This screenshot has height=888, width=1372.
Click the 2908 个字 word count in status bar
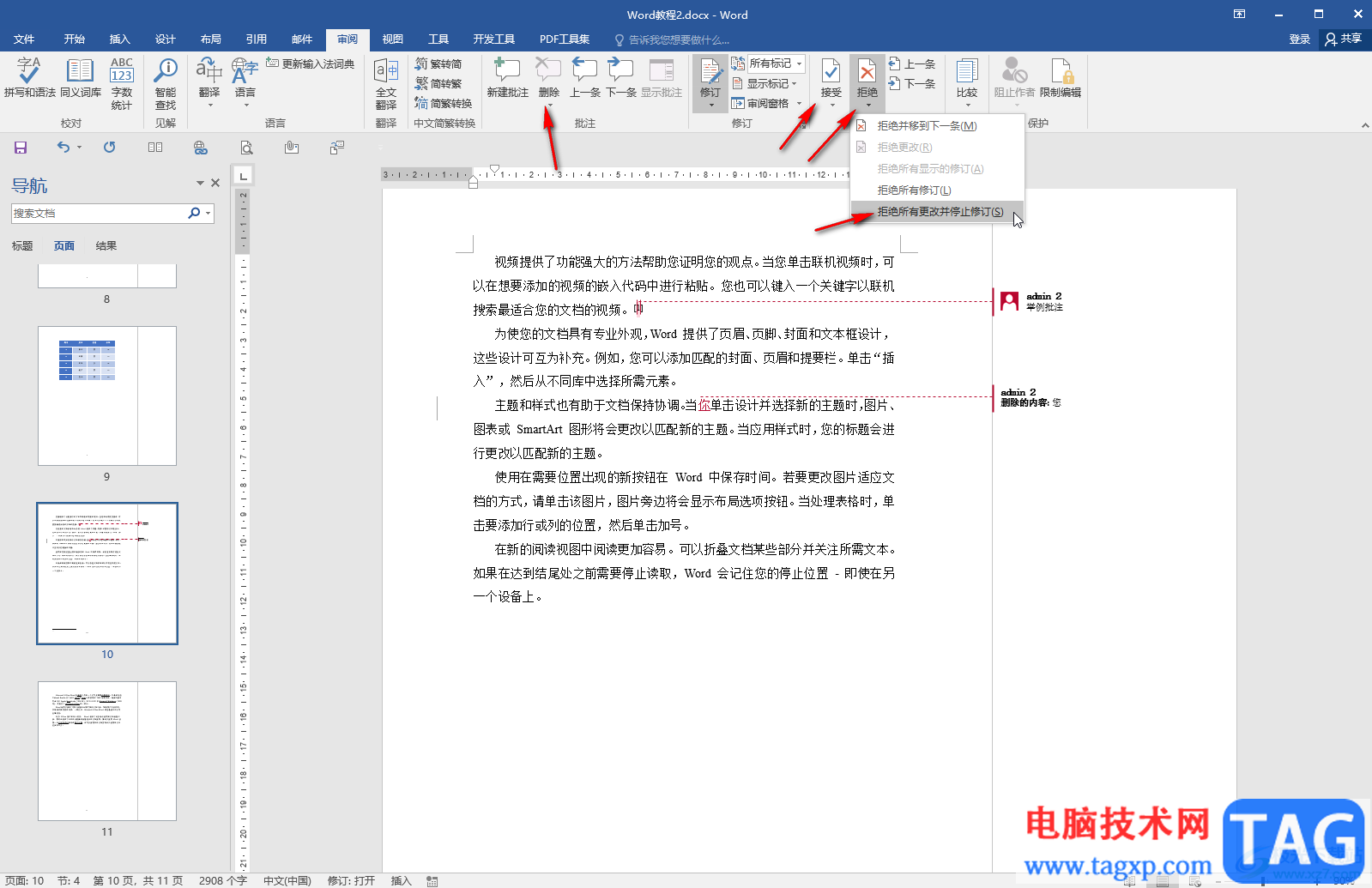pyautogui.click(x=223, y=880)
